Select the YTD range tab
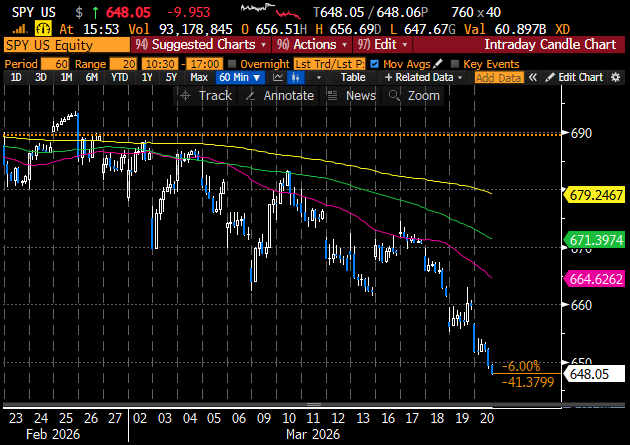The height and width of the screenshot is (445, 630). pos(119,78)
